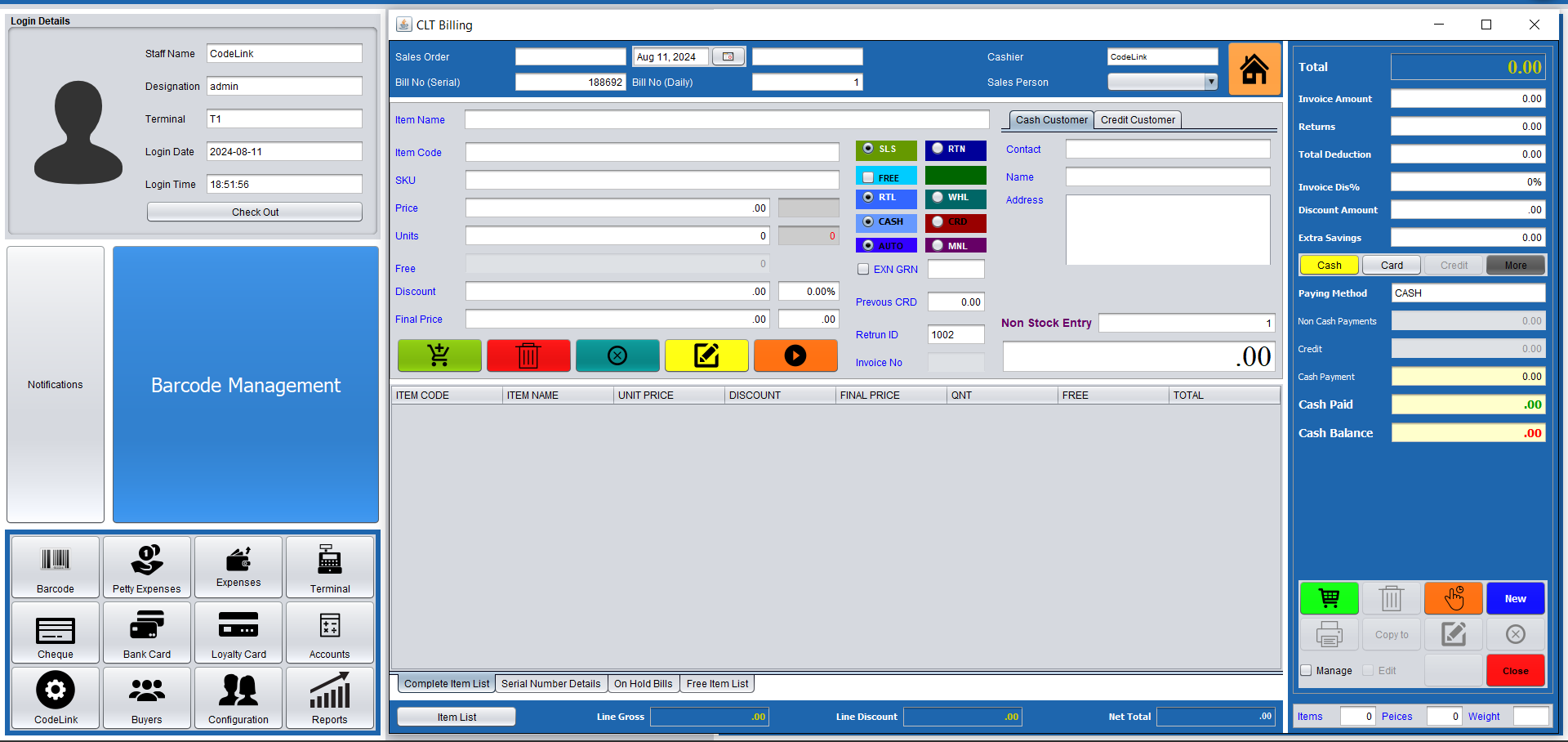
Task: Click the orange hold bill hand icon
Action: coord(1453,598)
